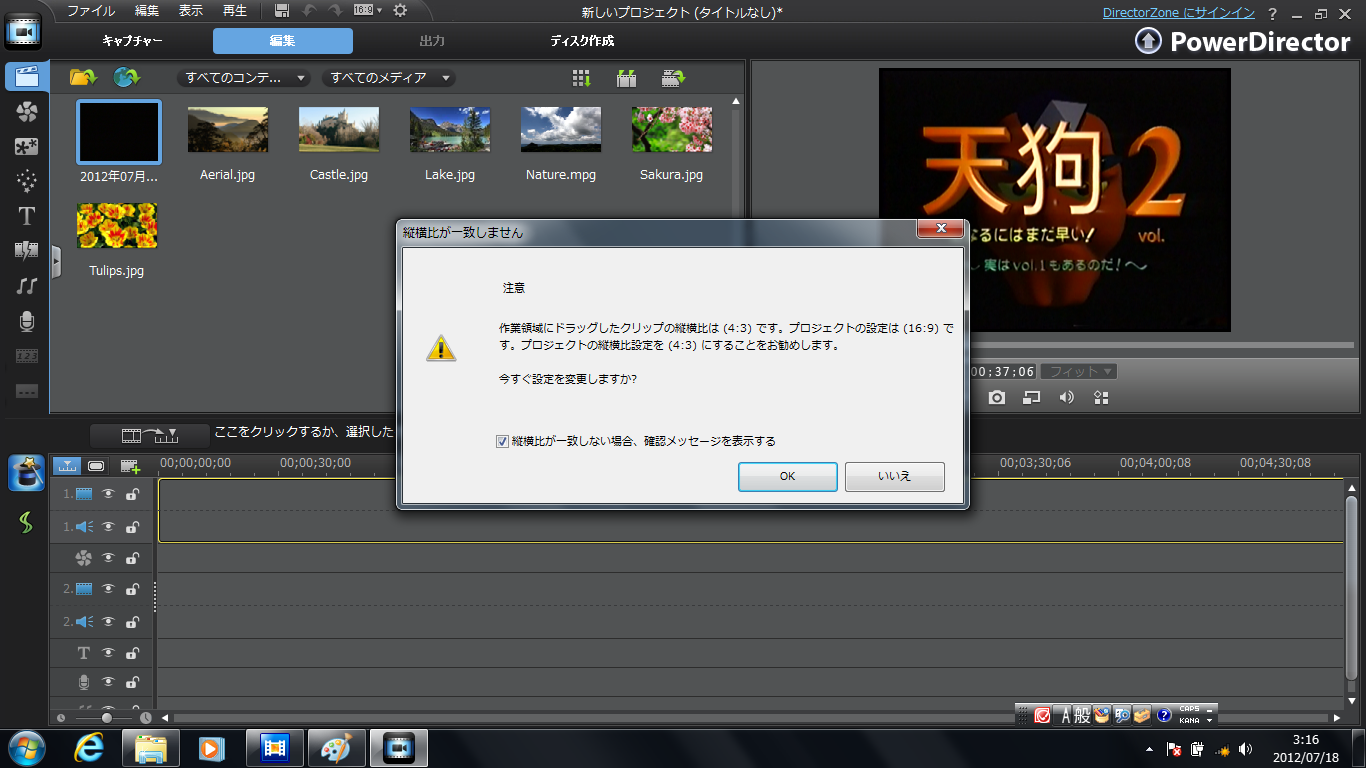Click the timeline zoom slider handle
The width and height of the screenshot is (1366, 768).
(106, 718)
